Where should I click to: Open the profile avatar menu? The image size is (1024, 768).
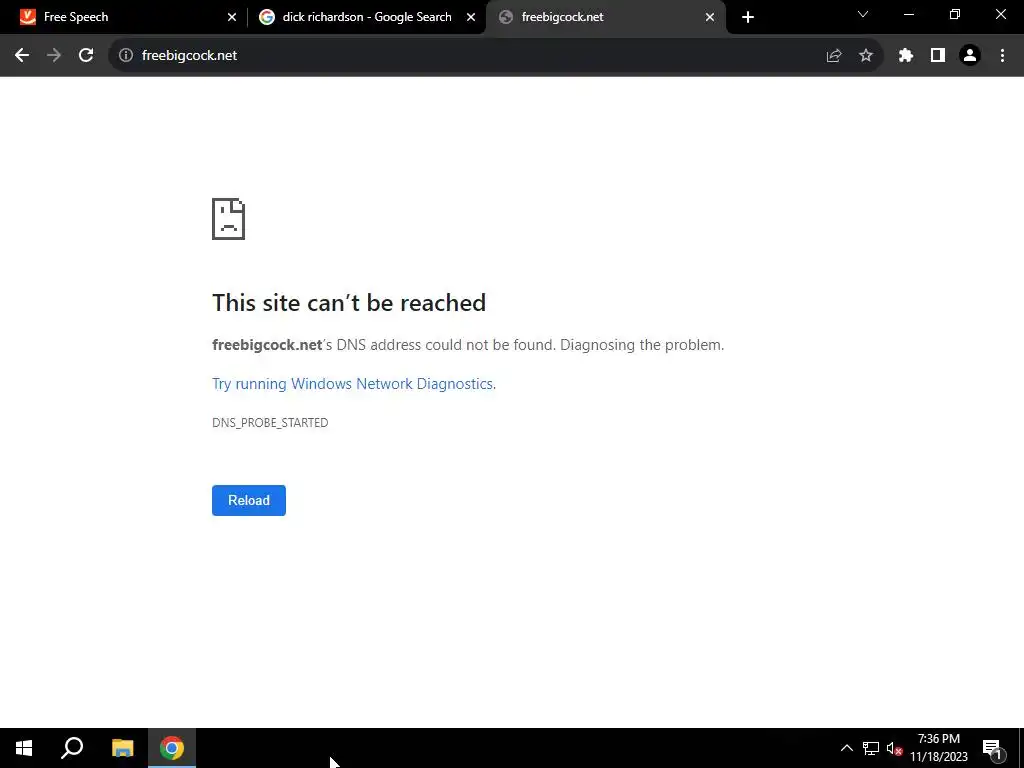pos(970,56)
